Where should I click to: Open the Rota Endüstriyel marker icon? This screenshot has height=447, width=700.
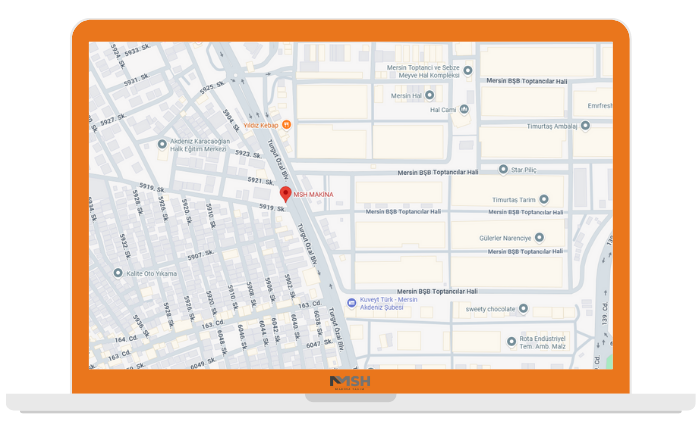[x=512, y=340]
